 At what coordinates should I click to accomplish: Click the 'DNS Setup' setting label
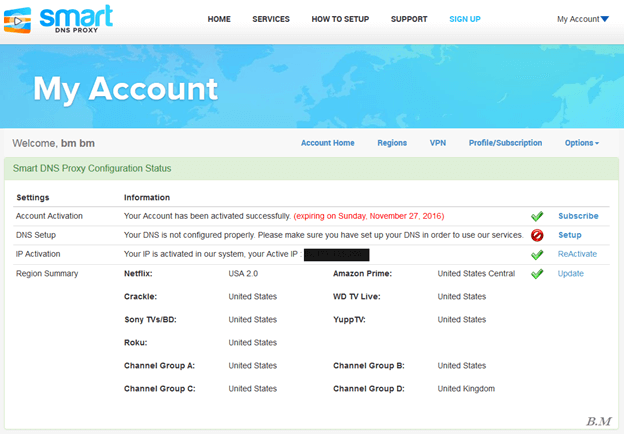pos(36,235)
